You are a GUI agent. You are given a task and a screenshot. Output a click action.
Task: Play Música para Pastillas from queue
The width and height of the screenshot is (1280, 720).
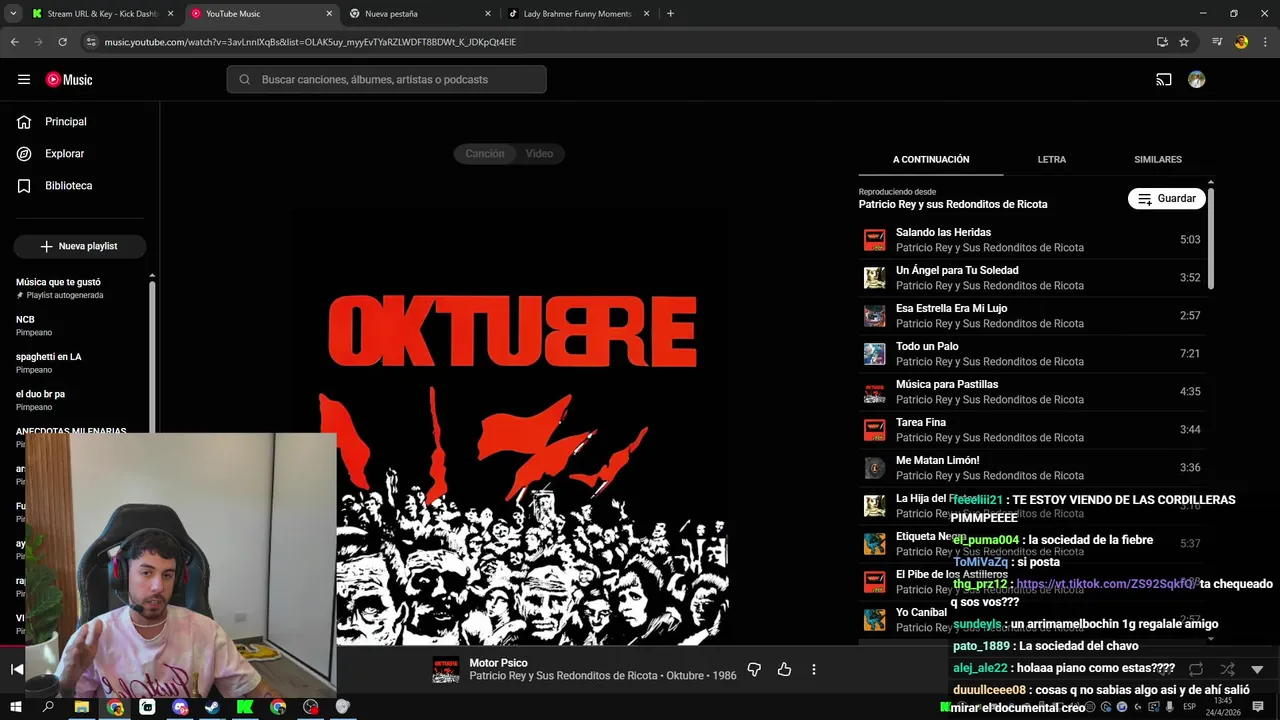[1032, 392]
